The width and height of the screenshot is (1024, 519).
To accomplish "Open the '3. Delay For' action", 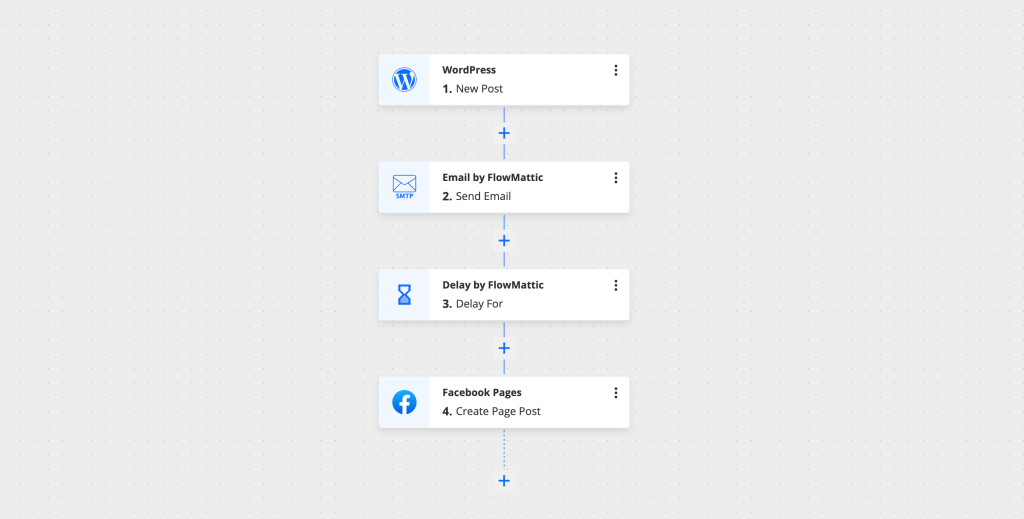I will (x=472, y=304).
